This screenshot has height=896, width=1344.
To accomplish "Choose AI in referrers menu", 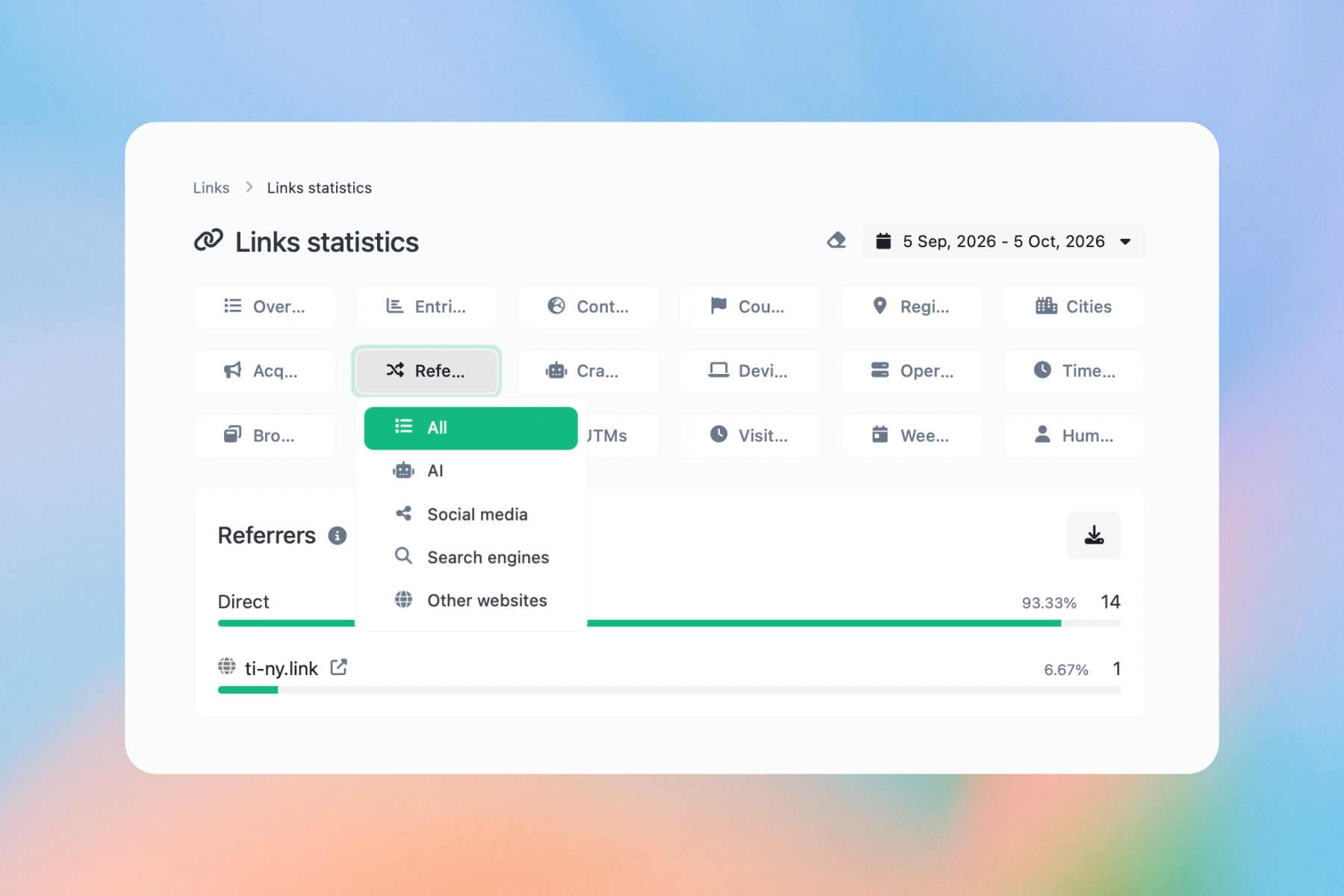I will click(470, 471).
